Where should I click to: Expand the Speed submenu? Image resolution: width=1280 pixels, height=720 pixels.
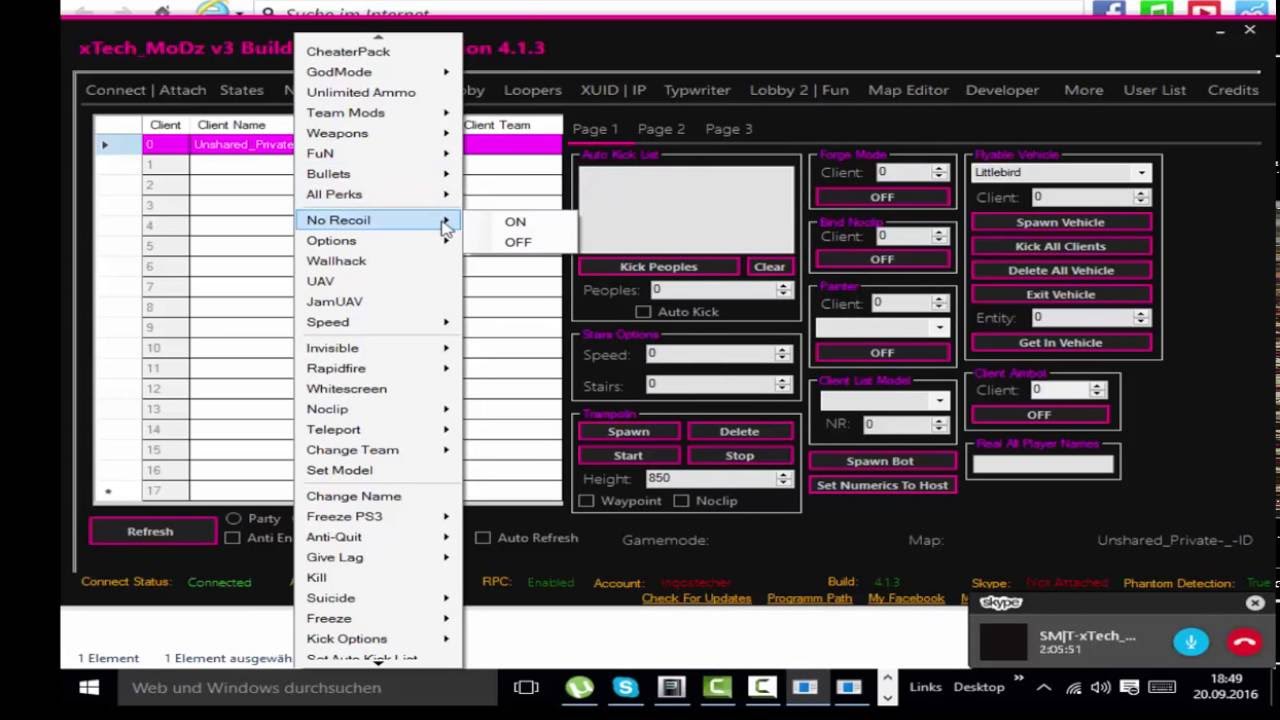click(x=377, y=322)
